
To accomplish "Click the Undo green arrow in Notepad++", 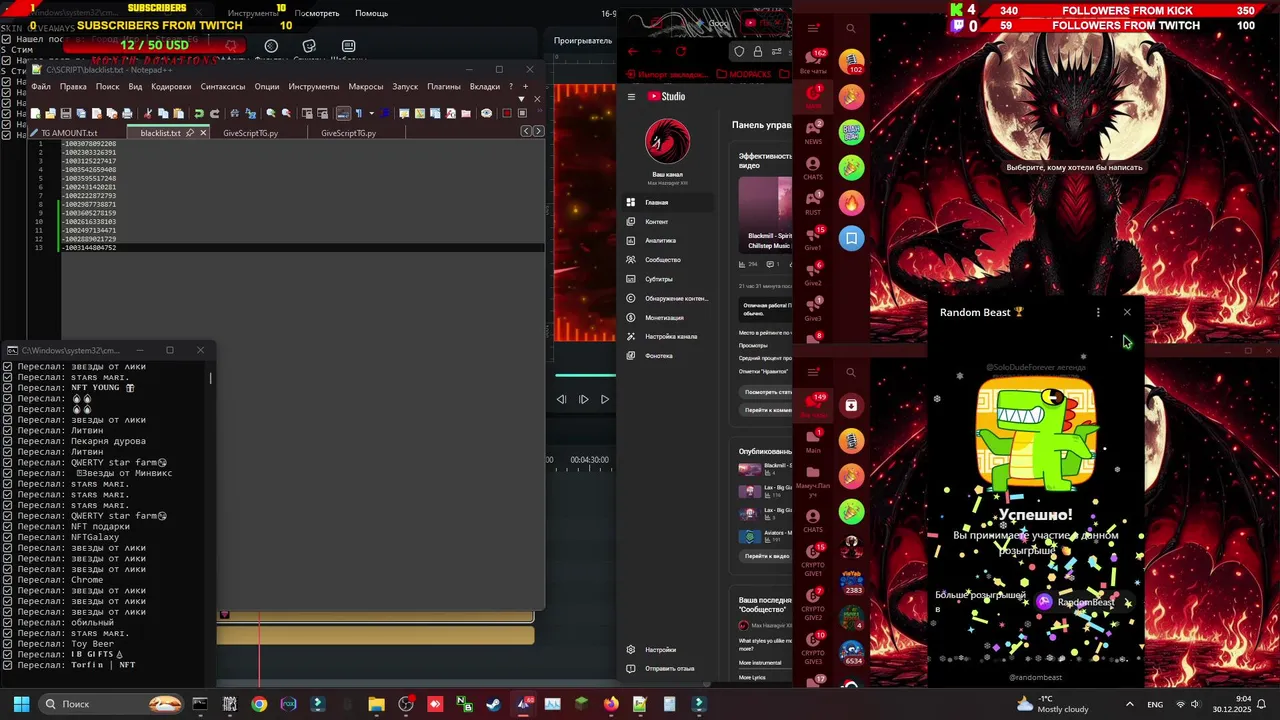I will click(199, 113).
